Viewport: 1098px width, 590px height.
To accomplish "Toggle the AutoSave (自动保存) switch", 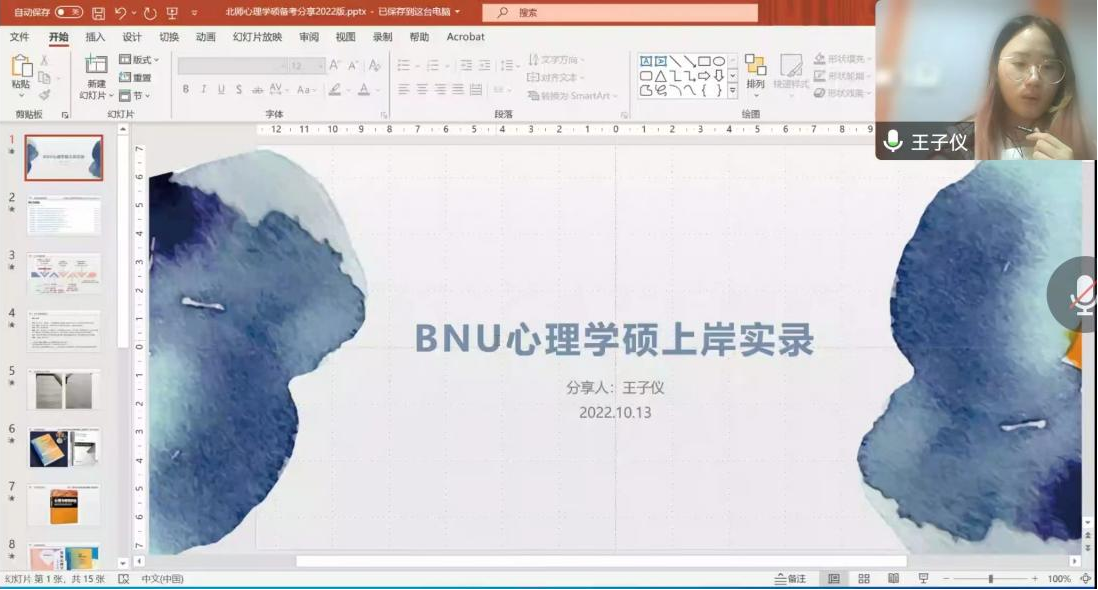I will pyautogui.click(x=68, y=13).
